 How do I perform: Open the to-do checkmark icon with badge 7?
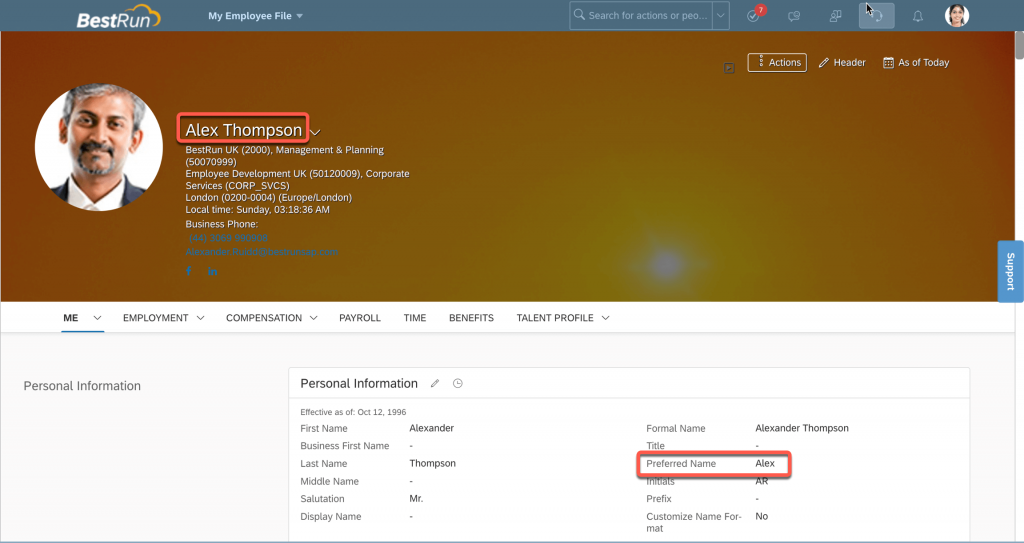pos(754,15)
